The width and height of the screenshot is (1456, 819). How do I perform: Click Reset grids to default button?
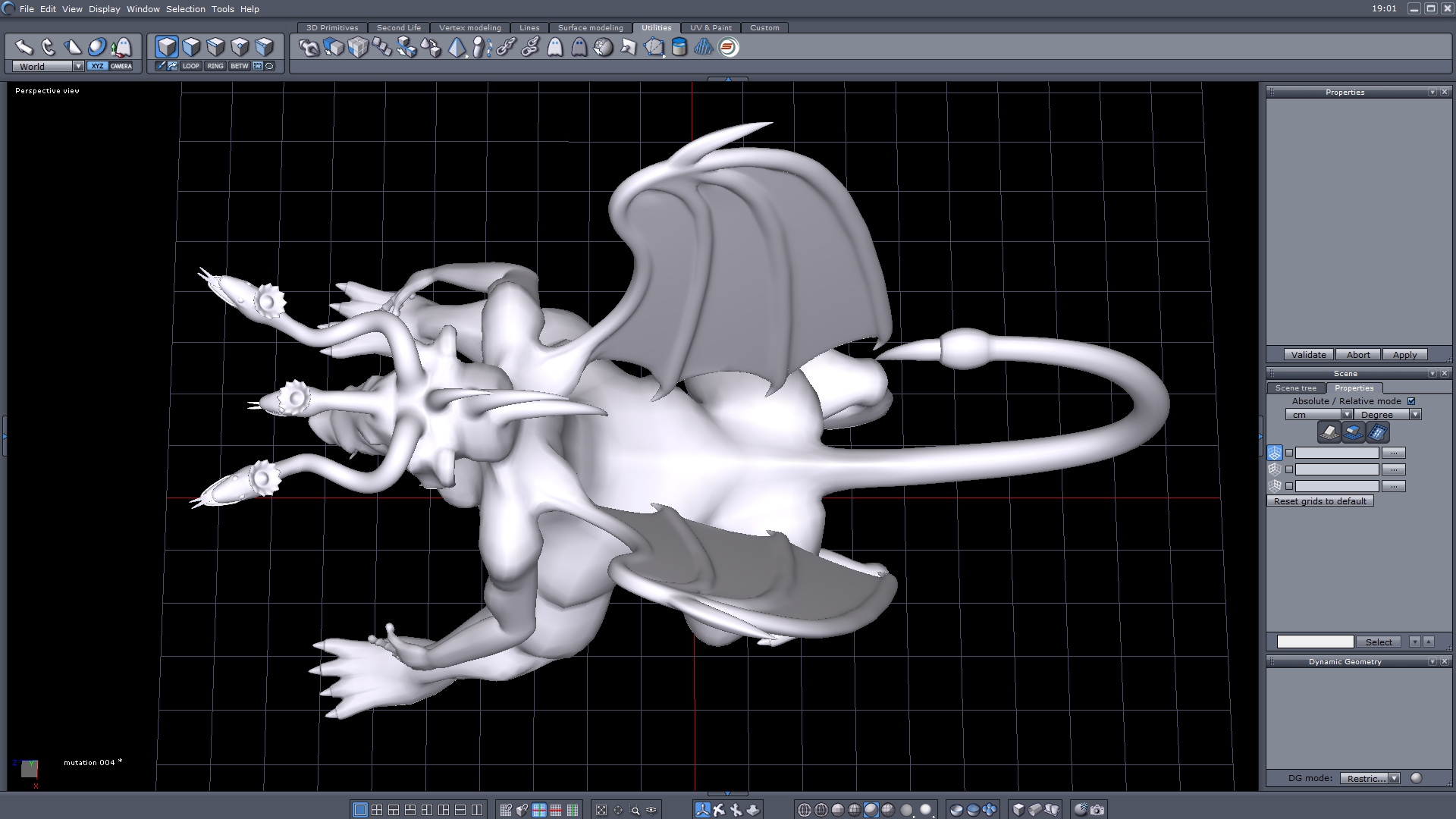[1319, 501]
